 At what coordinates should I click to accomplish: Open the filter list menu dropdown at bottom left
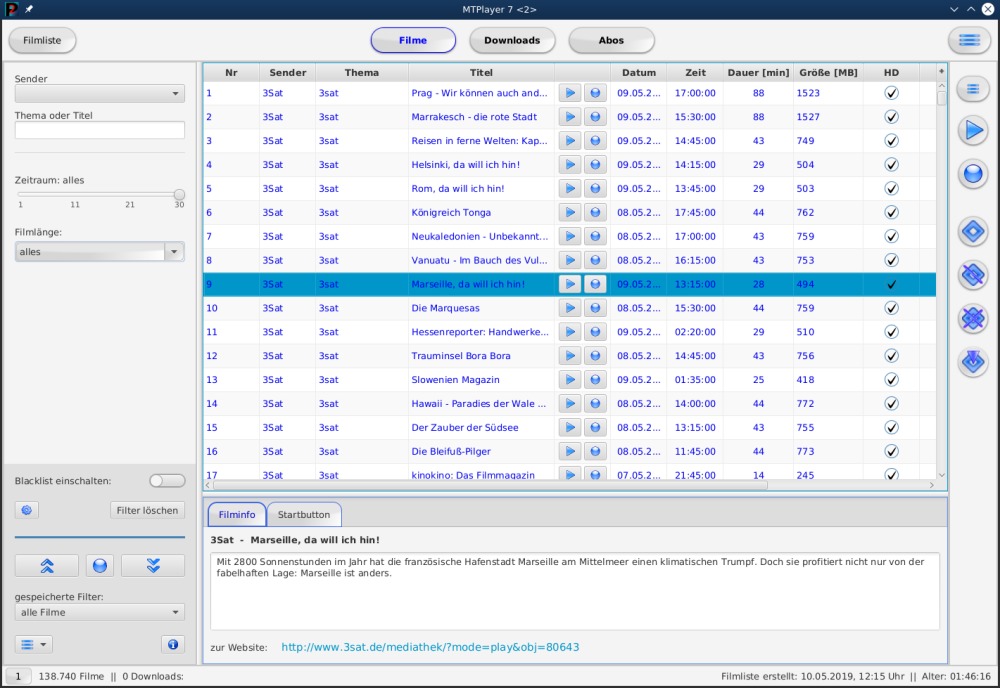point(34,644)
